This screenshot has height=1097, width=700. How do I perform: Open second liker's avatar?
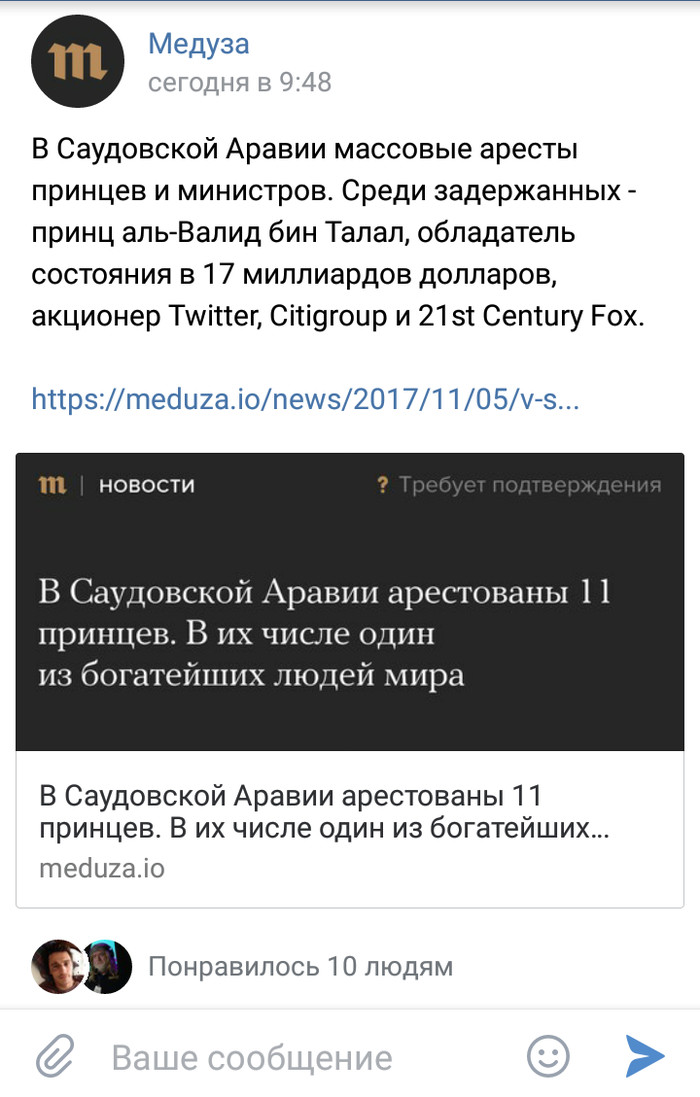107,967
